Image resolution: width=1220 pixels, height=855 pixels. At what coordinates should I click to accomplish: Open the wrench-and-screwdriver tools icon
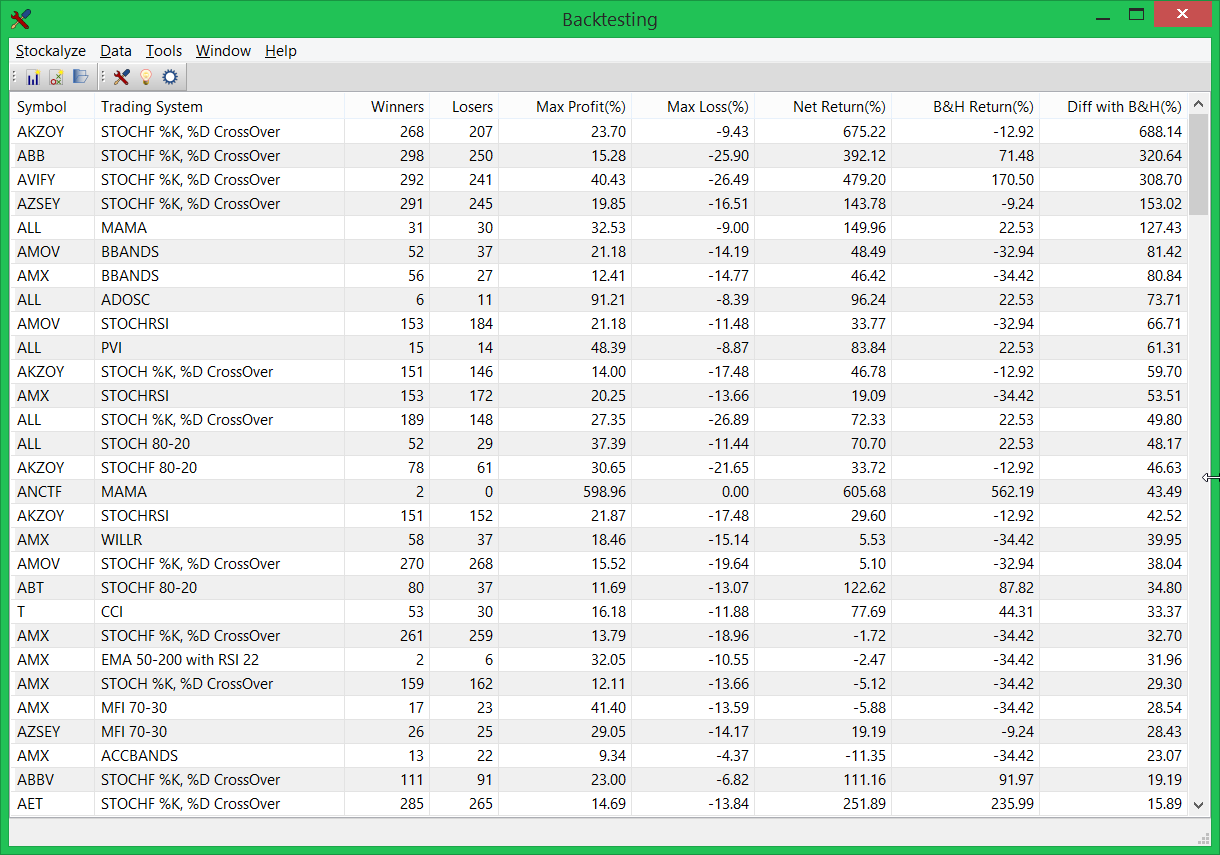pyautogui.click(x=120, y=77)
